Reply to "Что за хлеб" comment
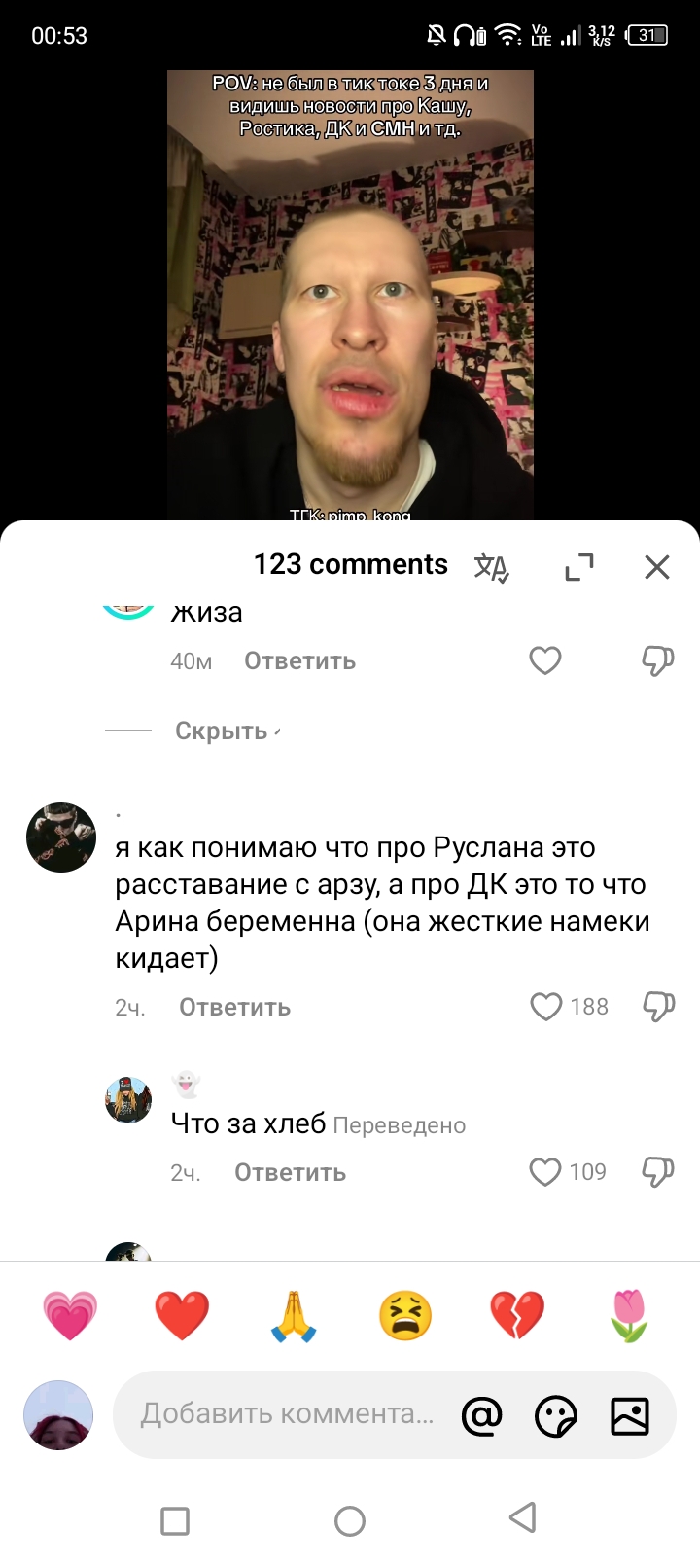The height and width of the screenshot is (1568, 700). tap(290, 1173)
